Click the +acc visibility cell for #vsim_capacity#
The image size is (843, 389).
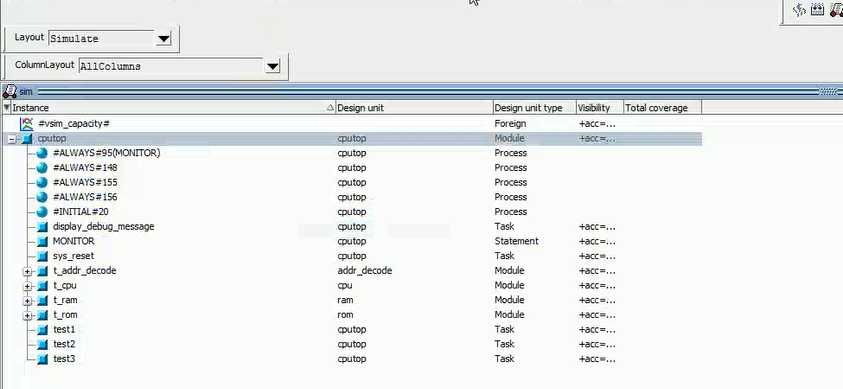click(x=597, y=124)
